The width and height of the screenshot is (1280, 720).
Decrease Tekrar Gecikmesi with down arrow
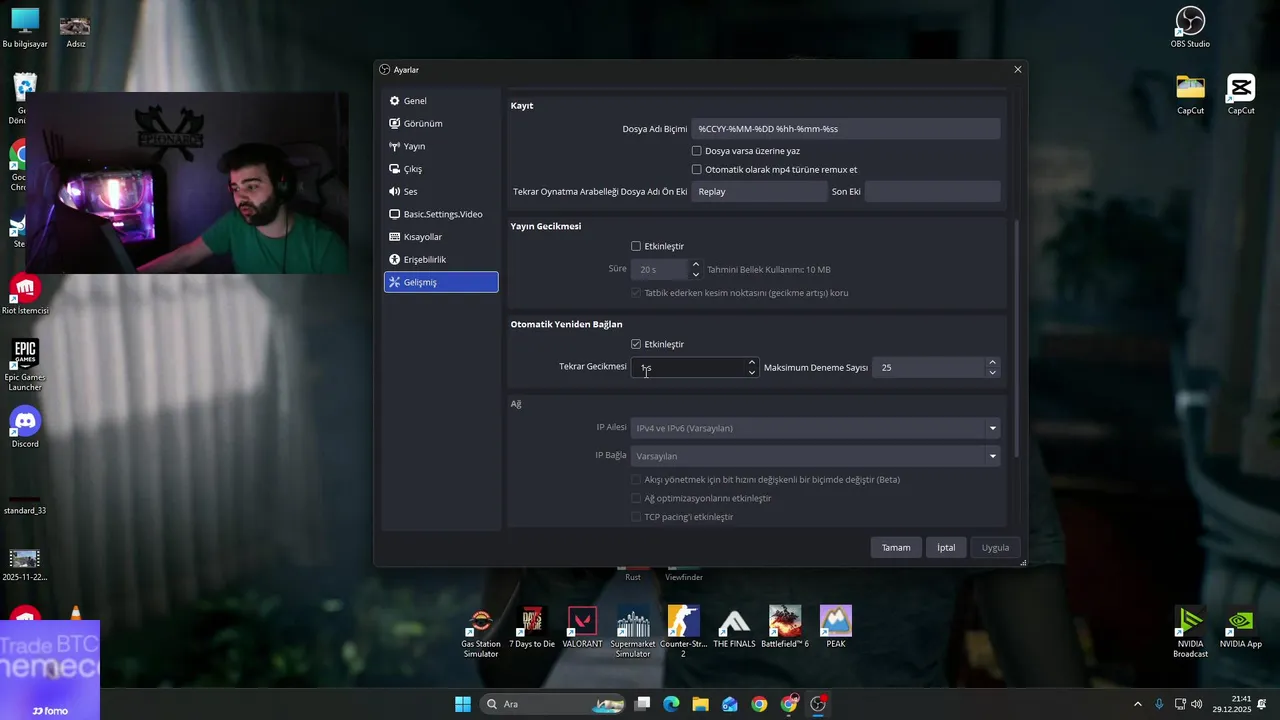(x=752, y=373)
